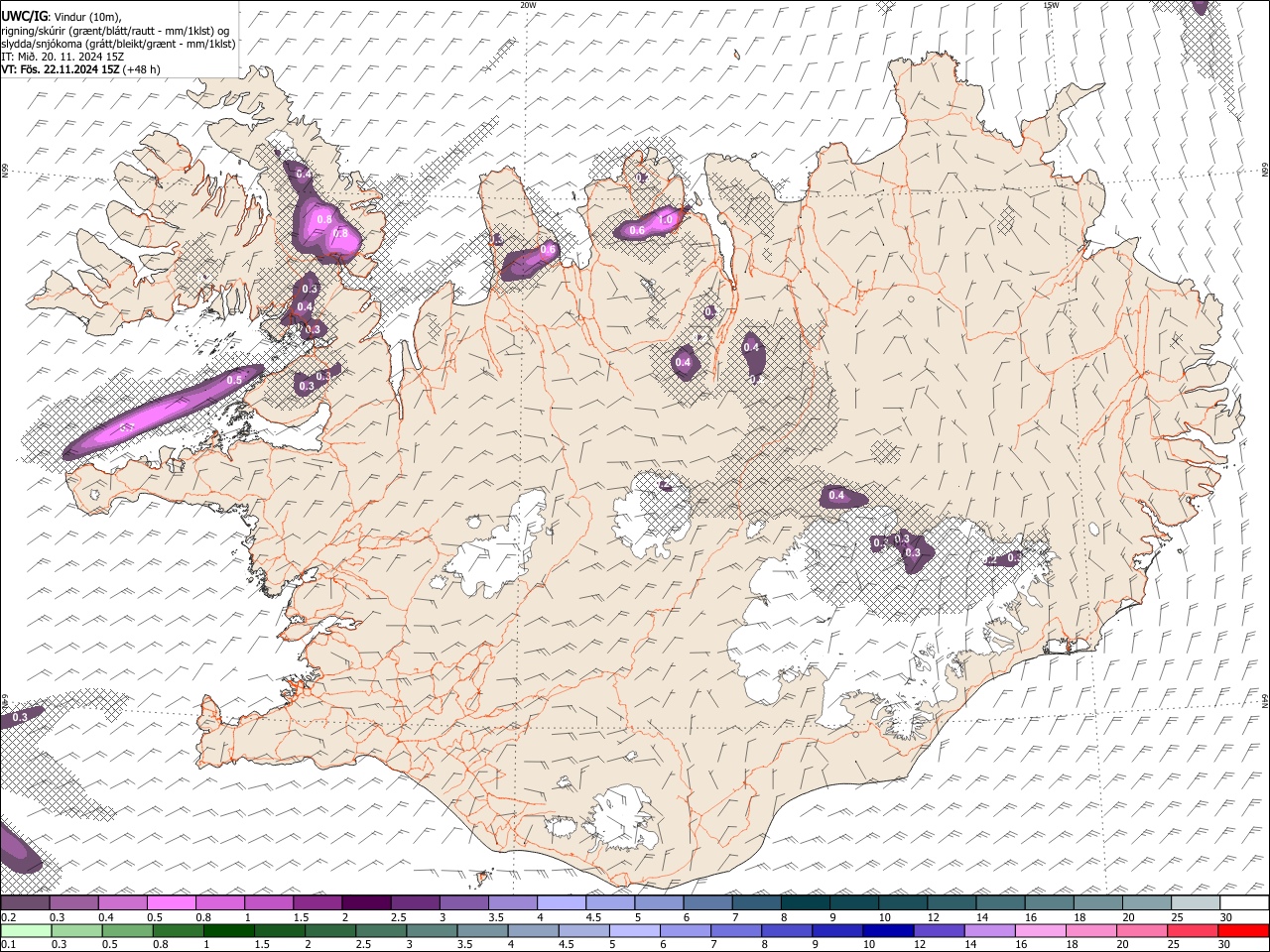
Task: Click the upper bar swatch between 12 and 14
Action: 952,903
